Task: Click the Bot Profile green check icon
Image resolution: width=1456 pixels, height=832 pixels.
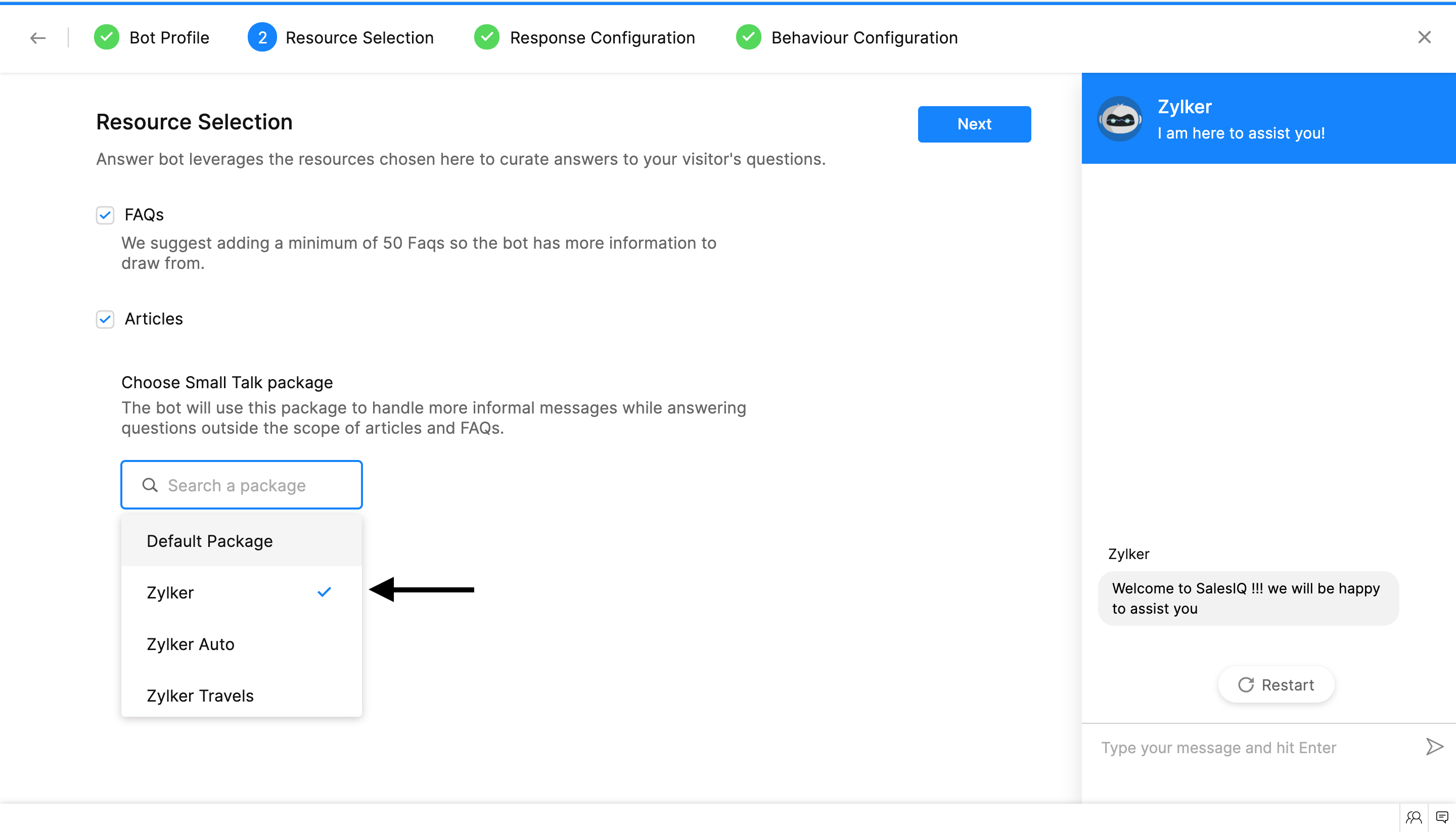Action: coord(106,38)
